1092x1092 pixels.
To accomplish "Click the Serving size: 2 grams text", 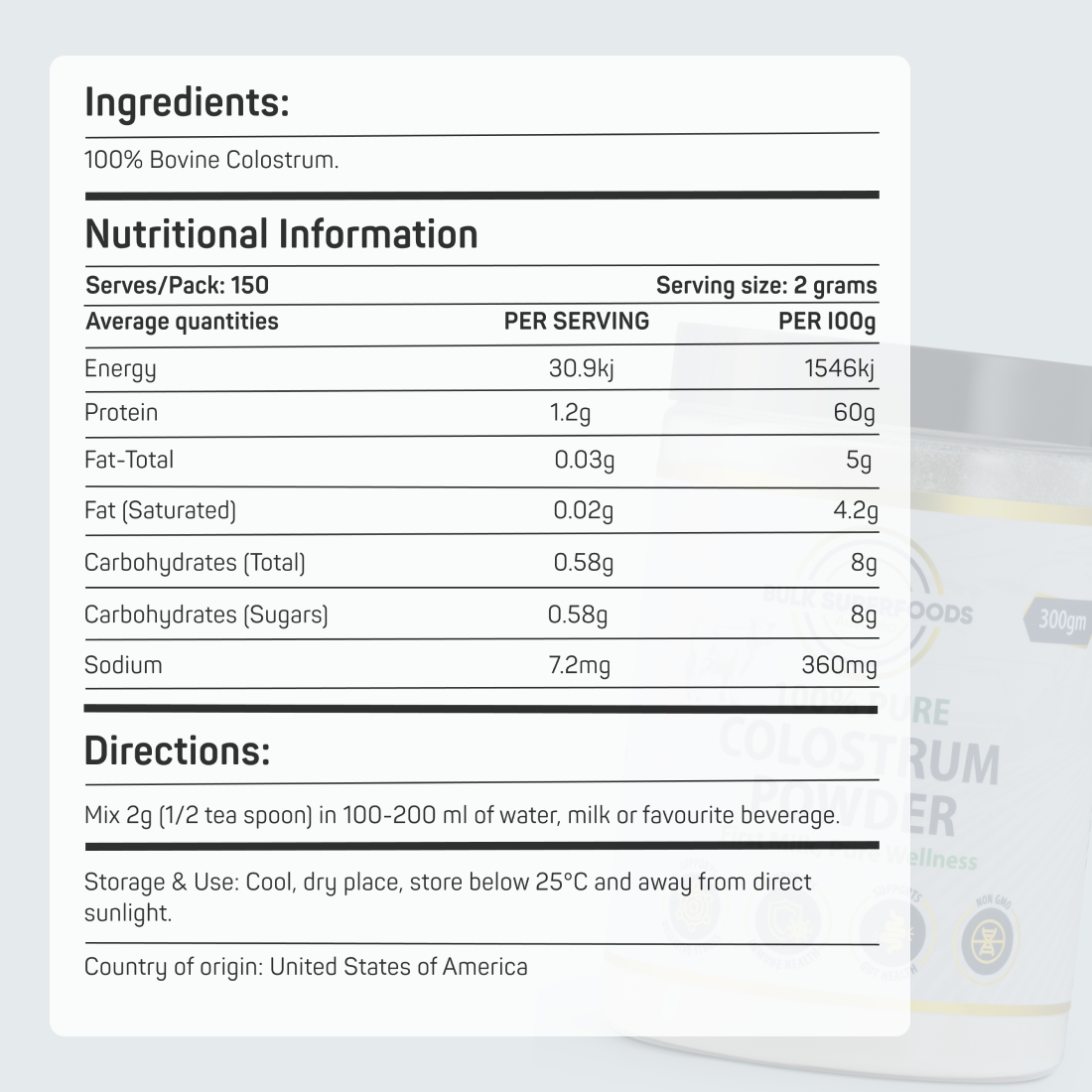I will [766, 286].
